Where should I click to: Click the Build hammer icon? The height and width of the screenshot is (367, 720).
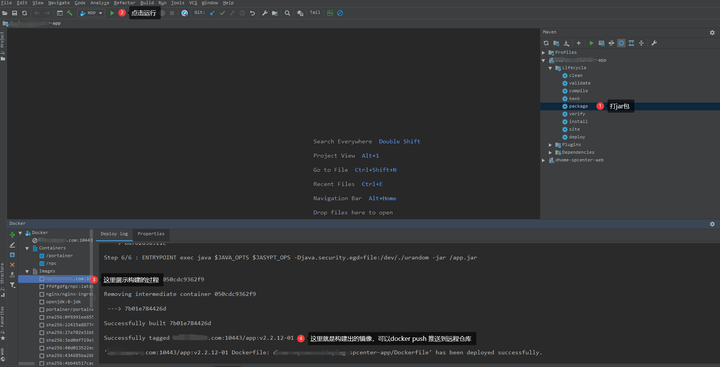pyautogui.click(x=70, y=13)
